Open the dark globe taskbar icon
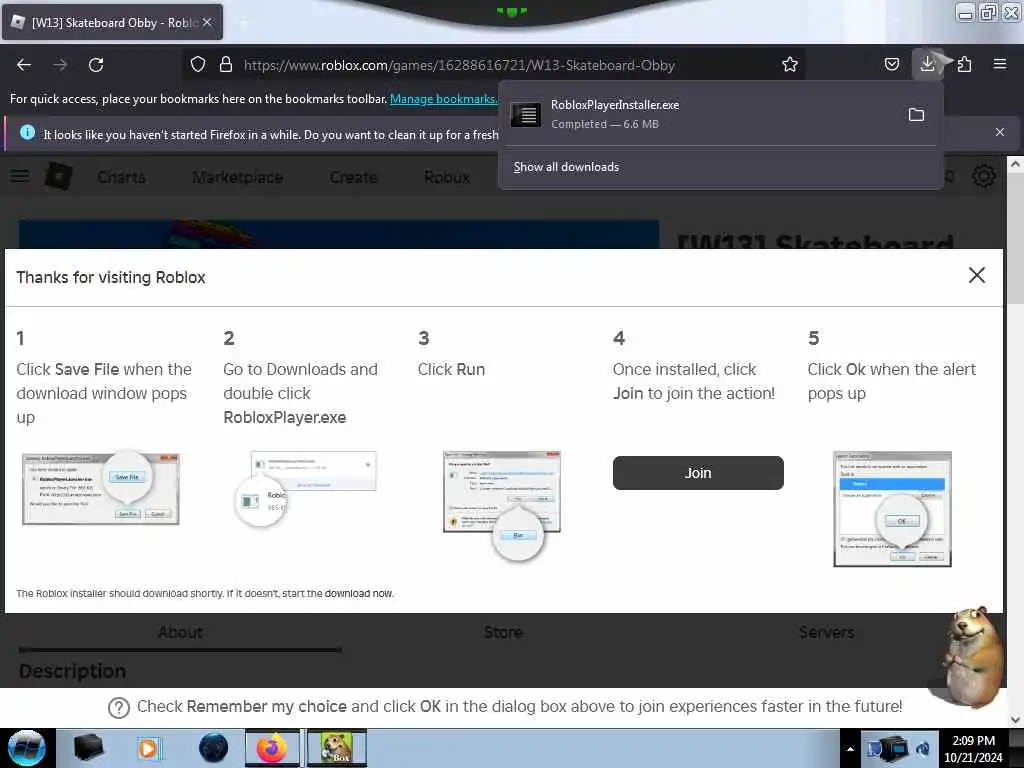1024x768 pixels. tap(214, 748)
